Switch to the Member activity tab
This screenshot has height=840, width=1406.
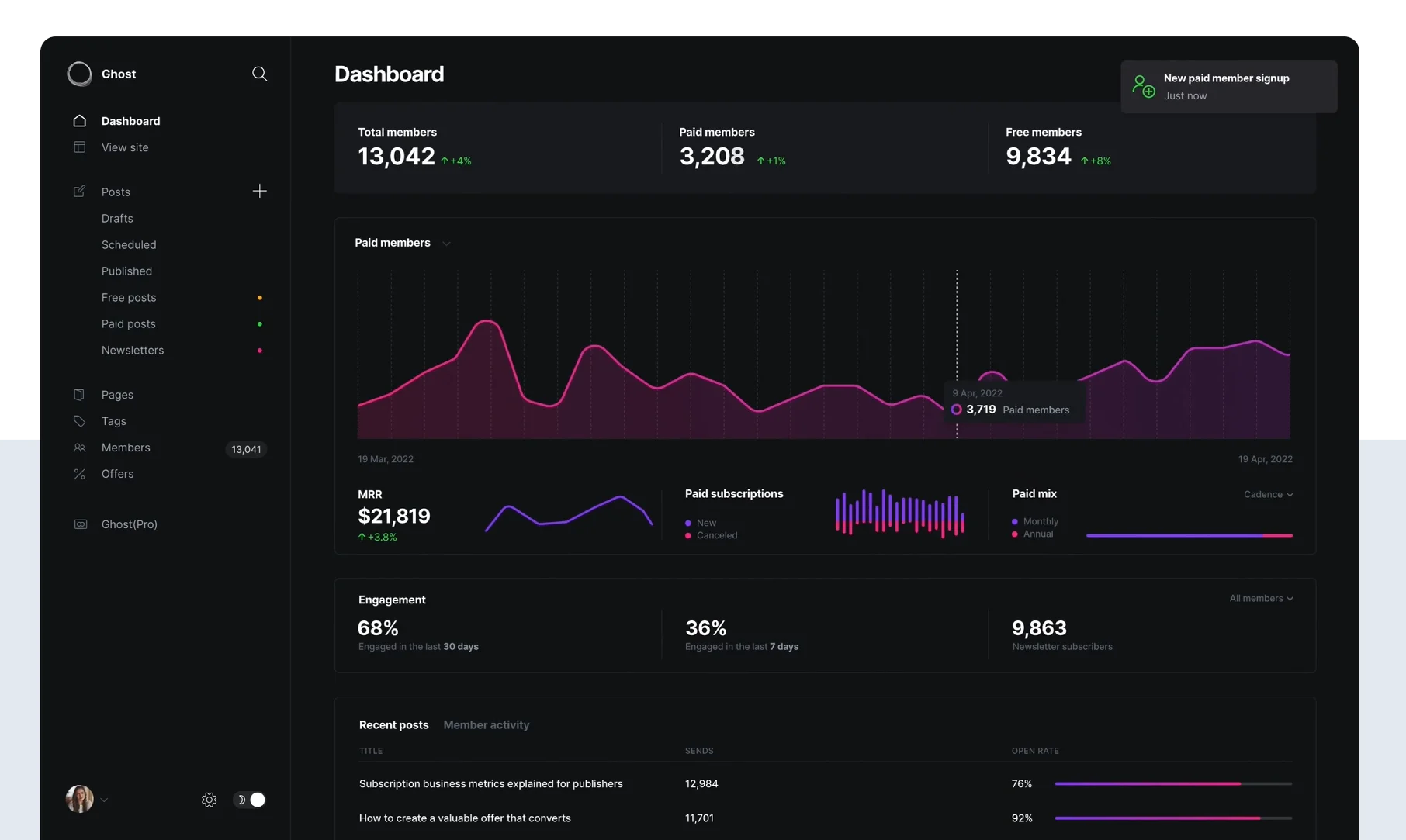click(x=486, y=724)
